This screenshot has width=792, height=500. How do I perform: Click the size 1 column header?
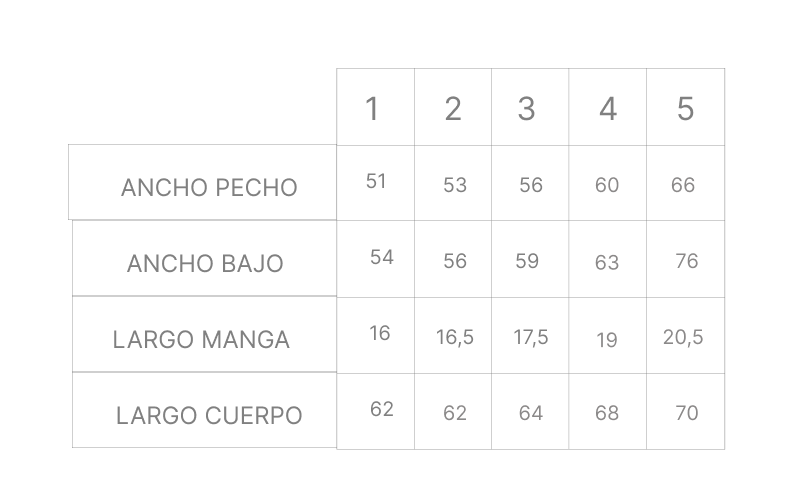[372, 108]
